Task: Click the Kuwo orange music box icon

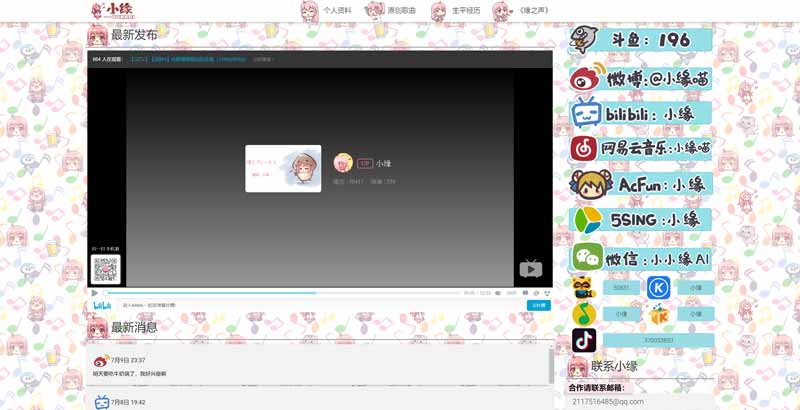Action: 659,314
